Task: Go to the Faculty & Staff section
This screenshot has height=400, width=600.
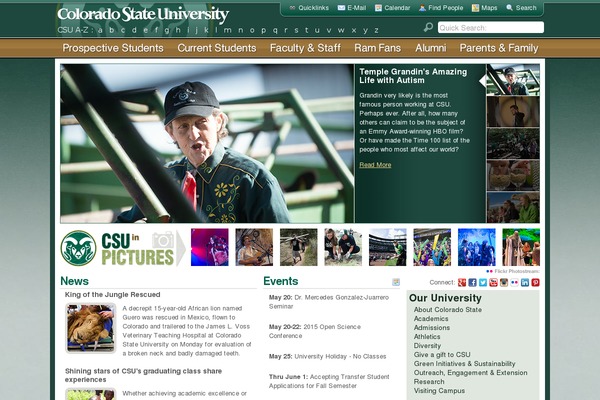Action: tap(305, 48)
